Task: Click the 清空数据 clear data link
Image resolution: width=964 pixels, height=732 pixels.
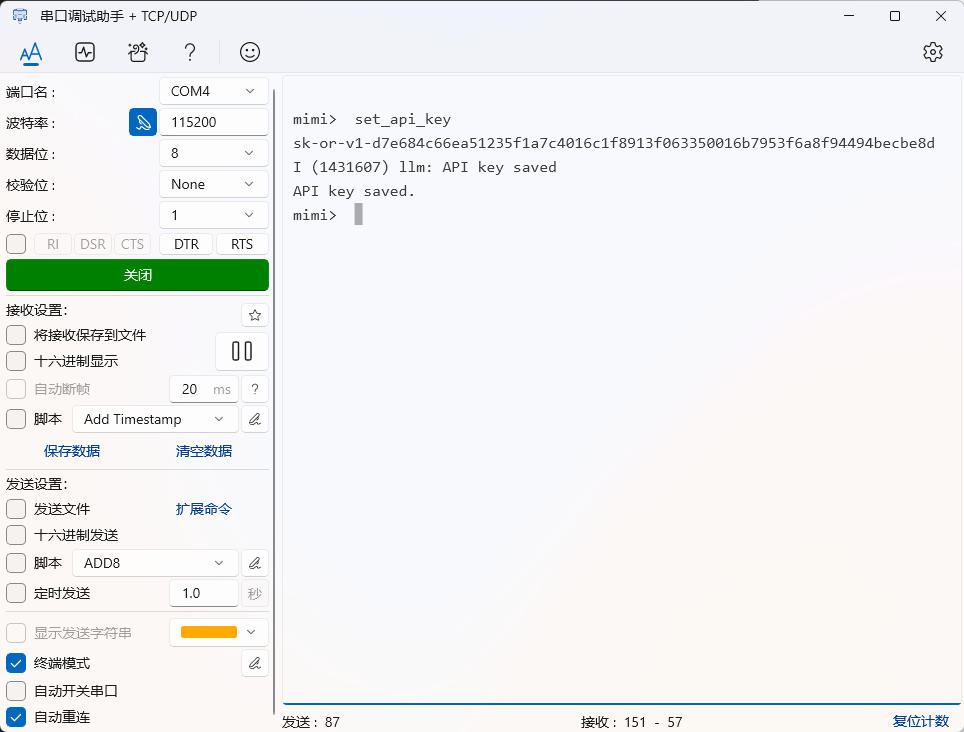Action: pyautogui.click(x=203, y=451)
